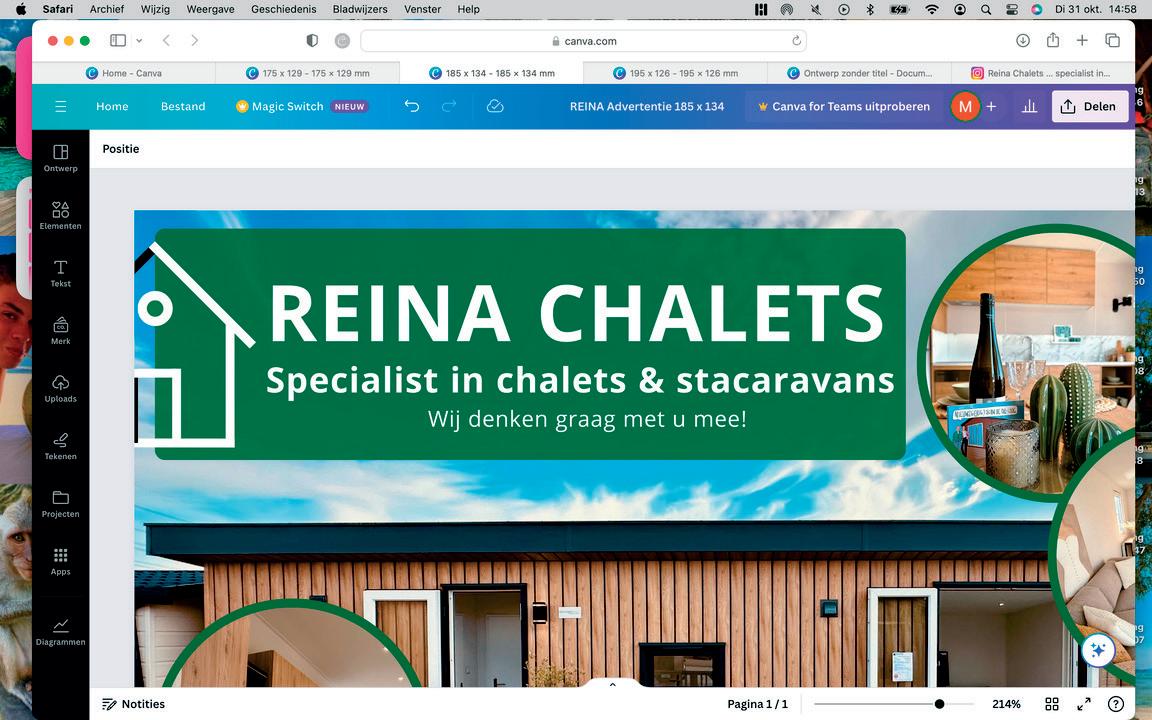
Task: Open the Bestand menu
Action: point(183,107)
